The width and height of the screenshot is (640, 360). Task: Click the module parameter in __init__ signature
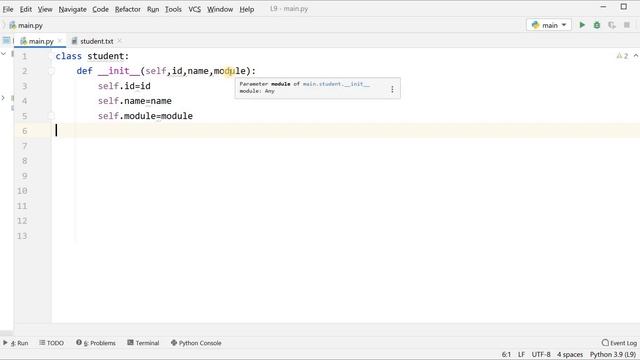230,71
